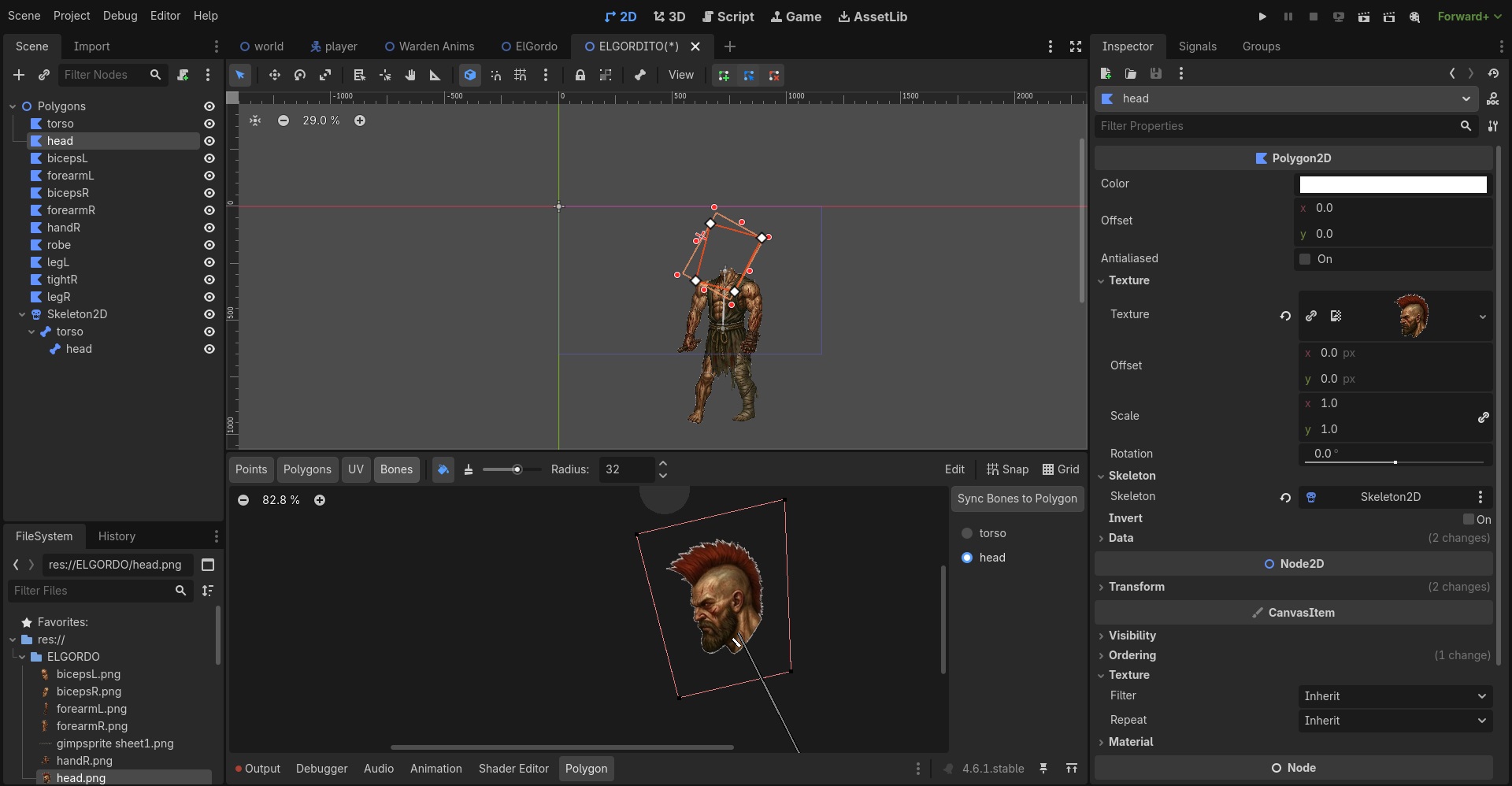Switch to the UV editing mode button
The image size is (1512, 786).
tap(356, 469)
